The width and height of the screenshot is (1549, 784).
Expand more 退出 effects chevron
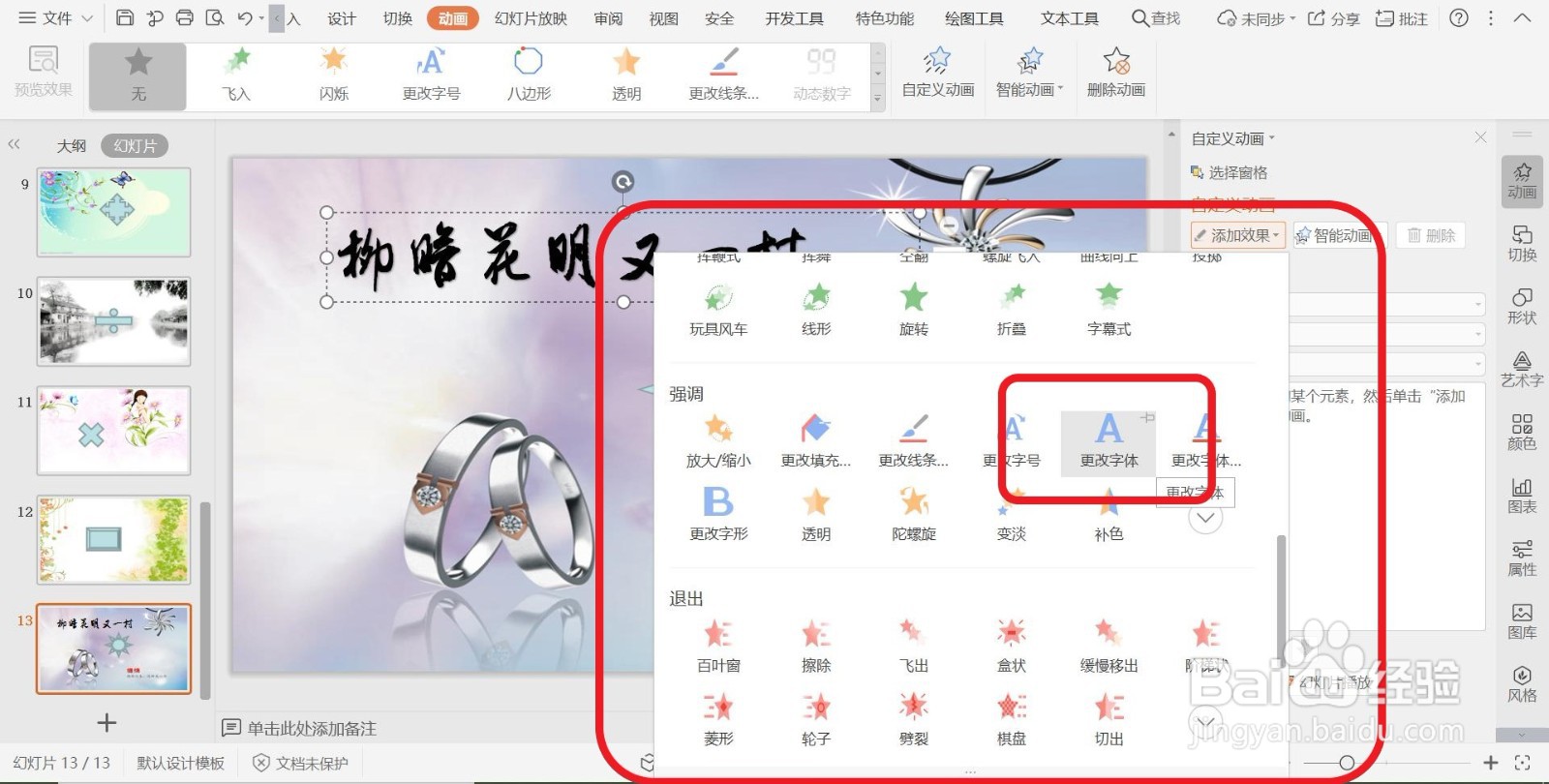pos(1205,722)
